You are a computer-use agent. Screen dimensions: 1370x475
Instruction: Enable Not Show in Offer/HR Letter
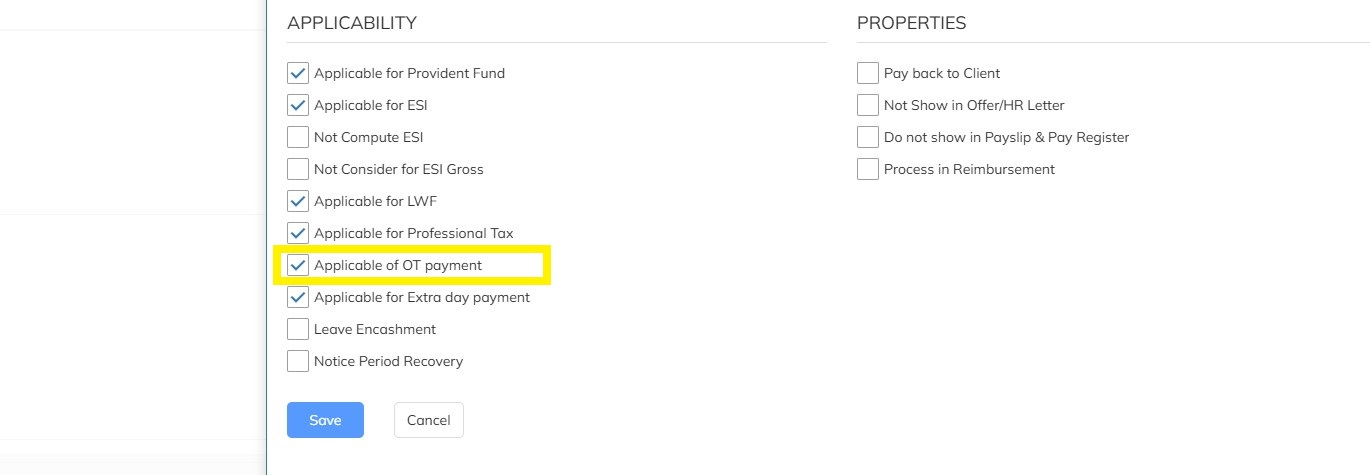tap(867, 105)
